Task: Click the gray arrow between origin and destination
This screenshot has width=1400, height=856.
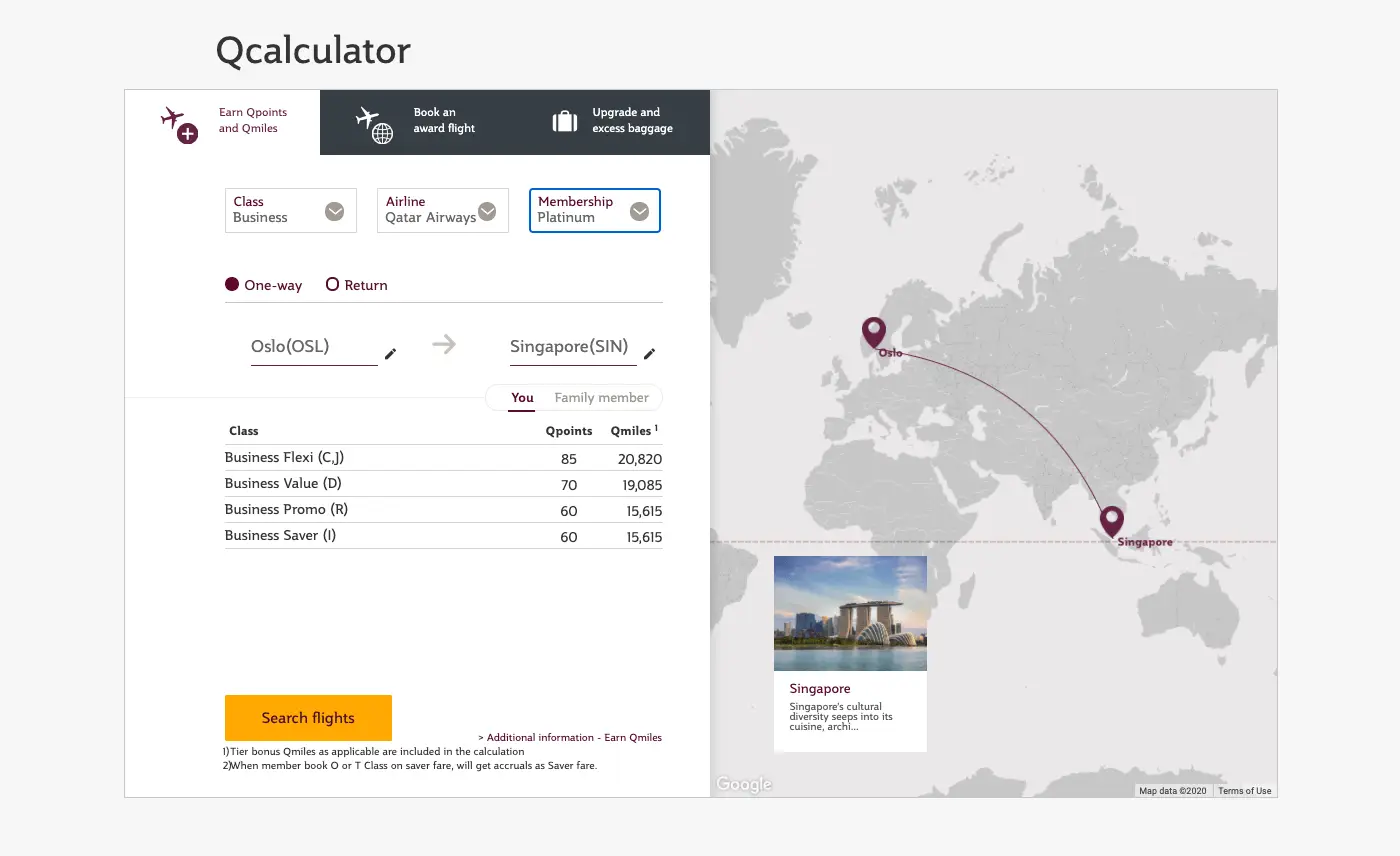Action: [443, 345]
